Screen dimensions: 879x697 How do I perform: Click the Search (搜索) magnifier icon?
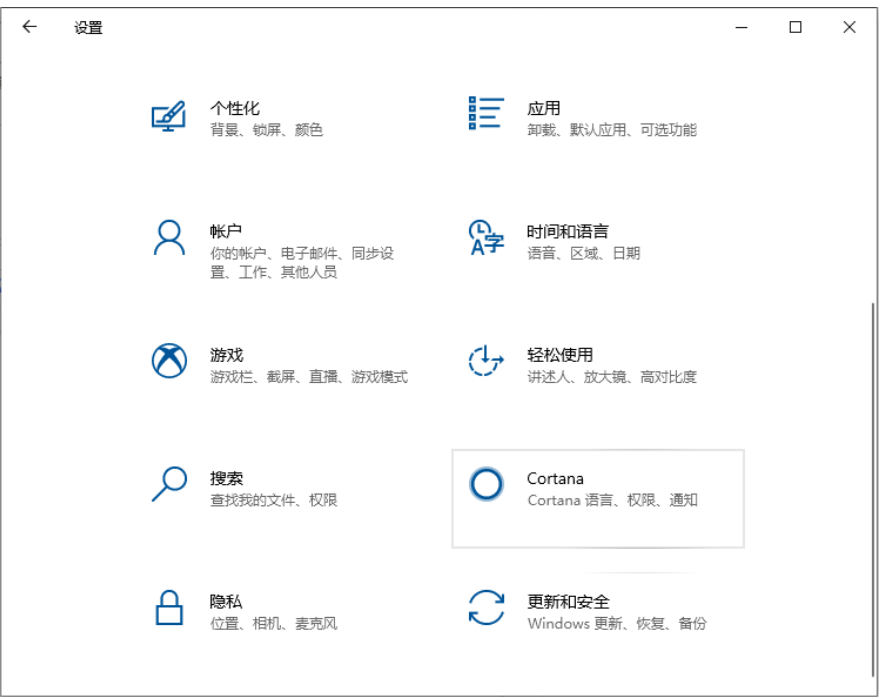coord(169,484)
